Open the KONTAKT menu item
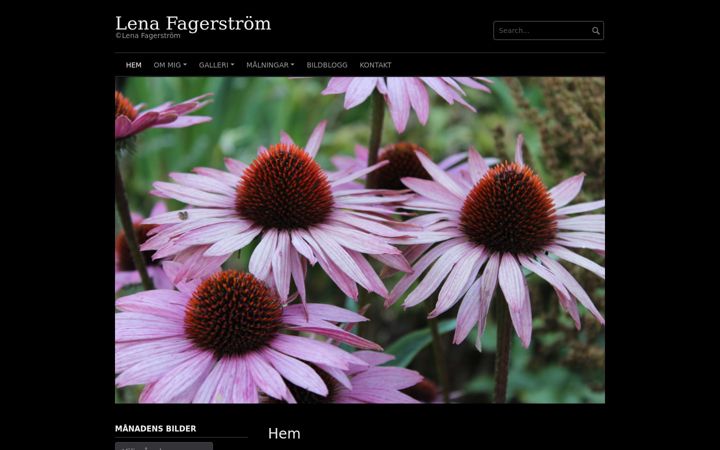 pos(376,65)
